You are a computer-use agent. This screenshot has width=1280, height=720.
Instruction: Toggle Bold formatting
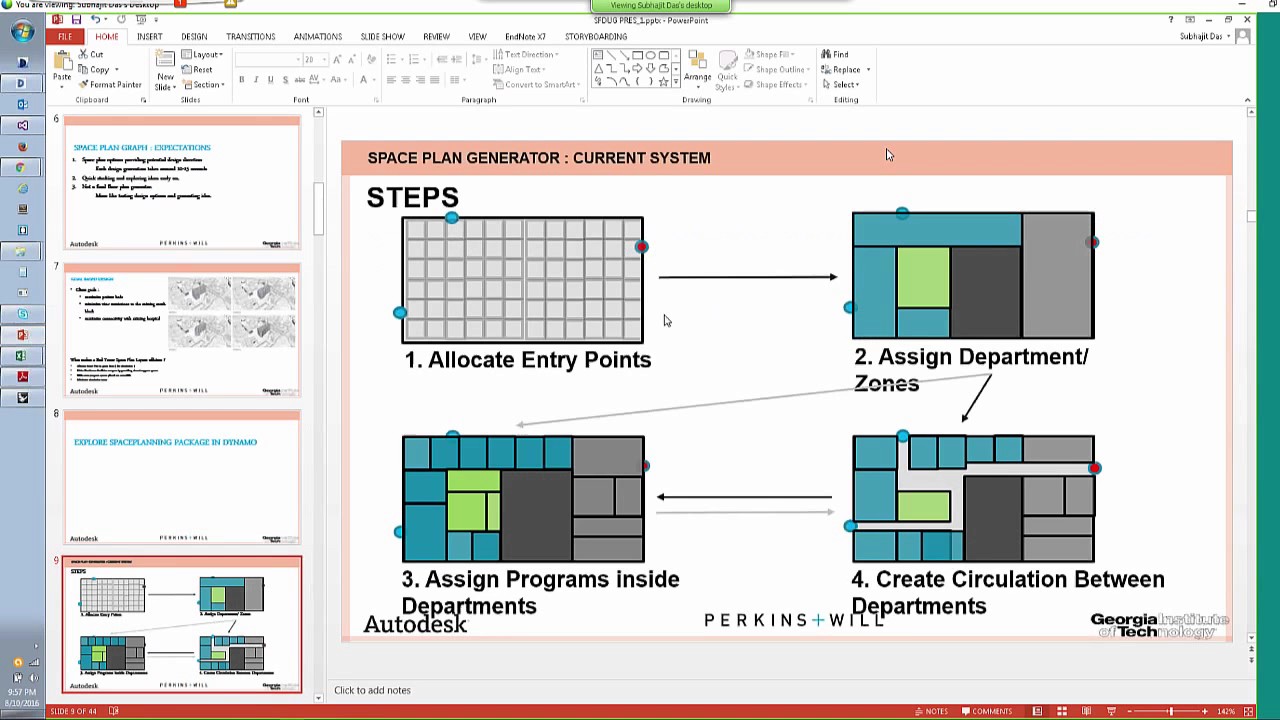point(241,80)
